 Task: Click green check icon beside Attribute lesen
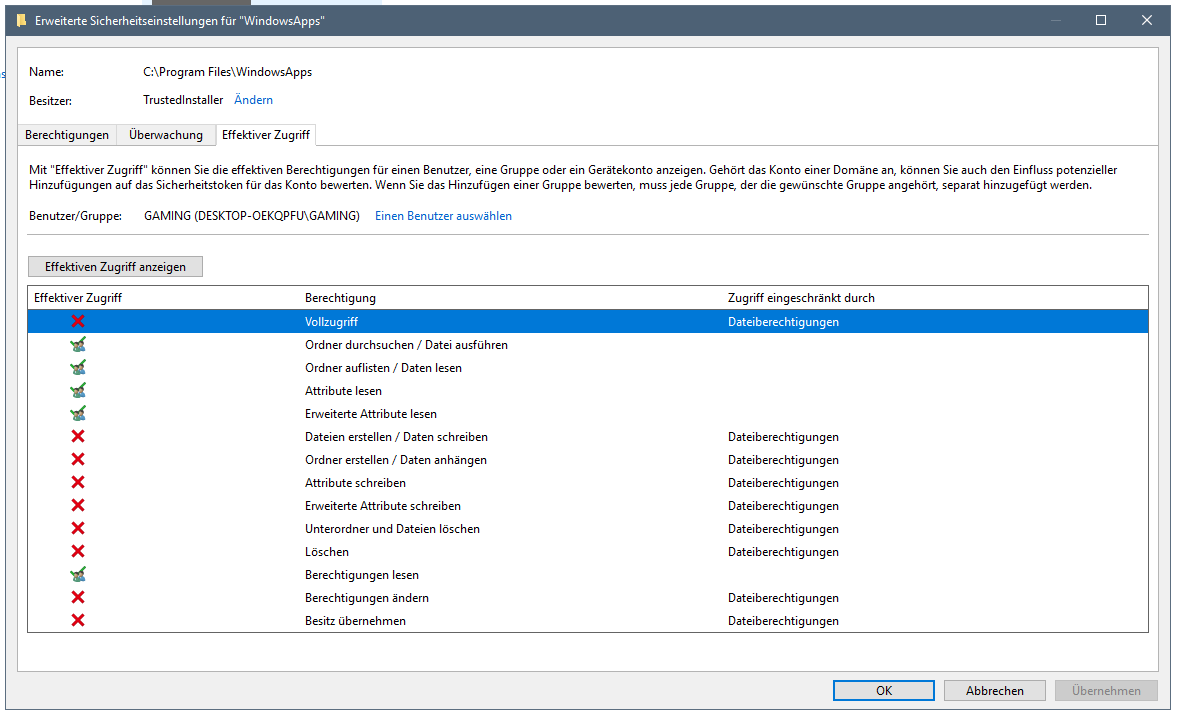click(x=77, y=391)
